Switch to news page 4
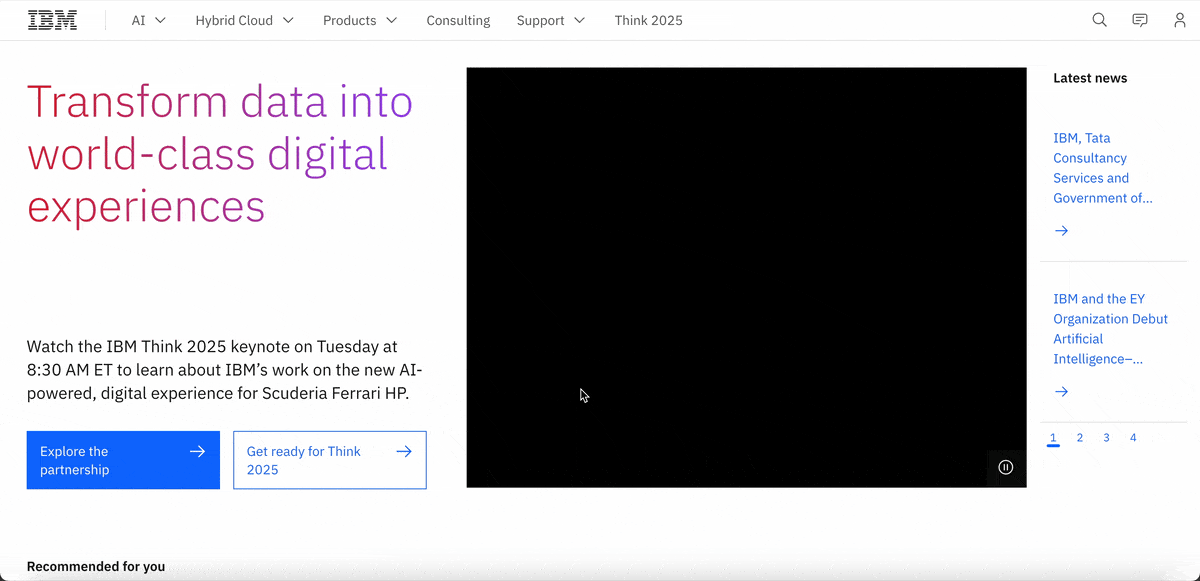 click(1133, 438)
